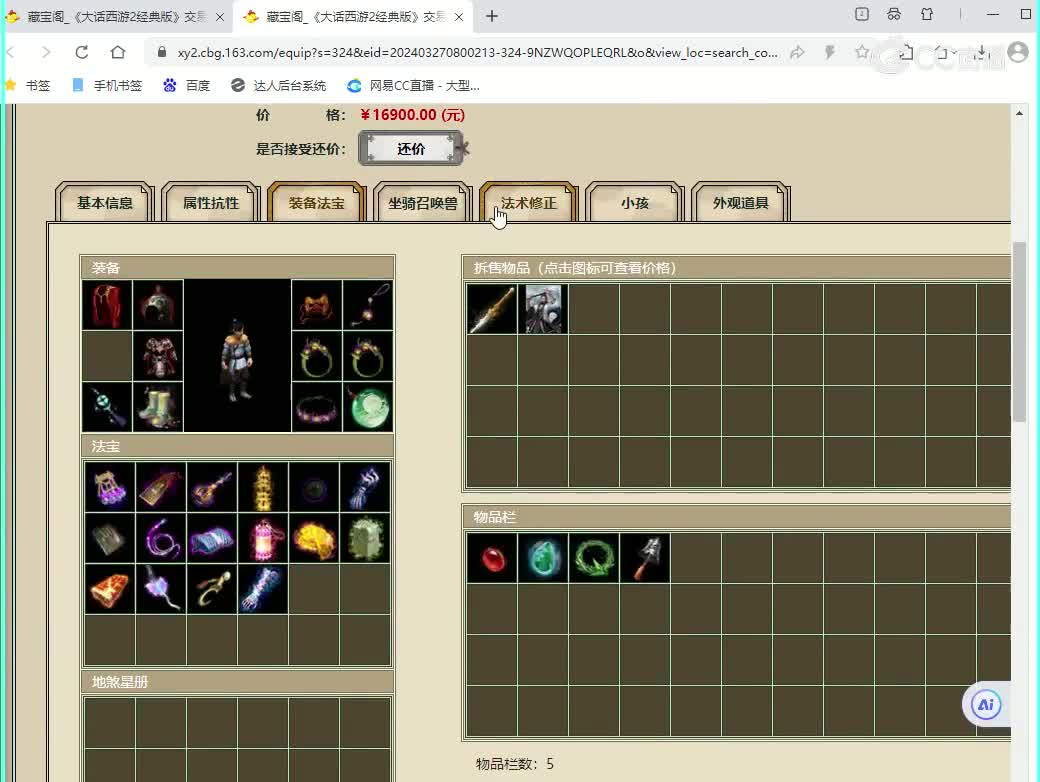Bookmark this page with star icon
Screen dimensions: 1040x782
[x=862, y=52]
